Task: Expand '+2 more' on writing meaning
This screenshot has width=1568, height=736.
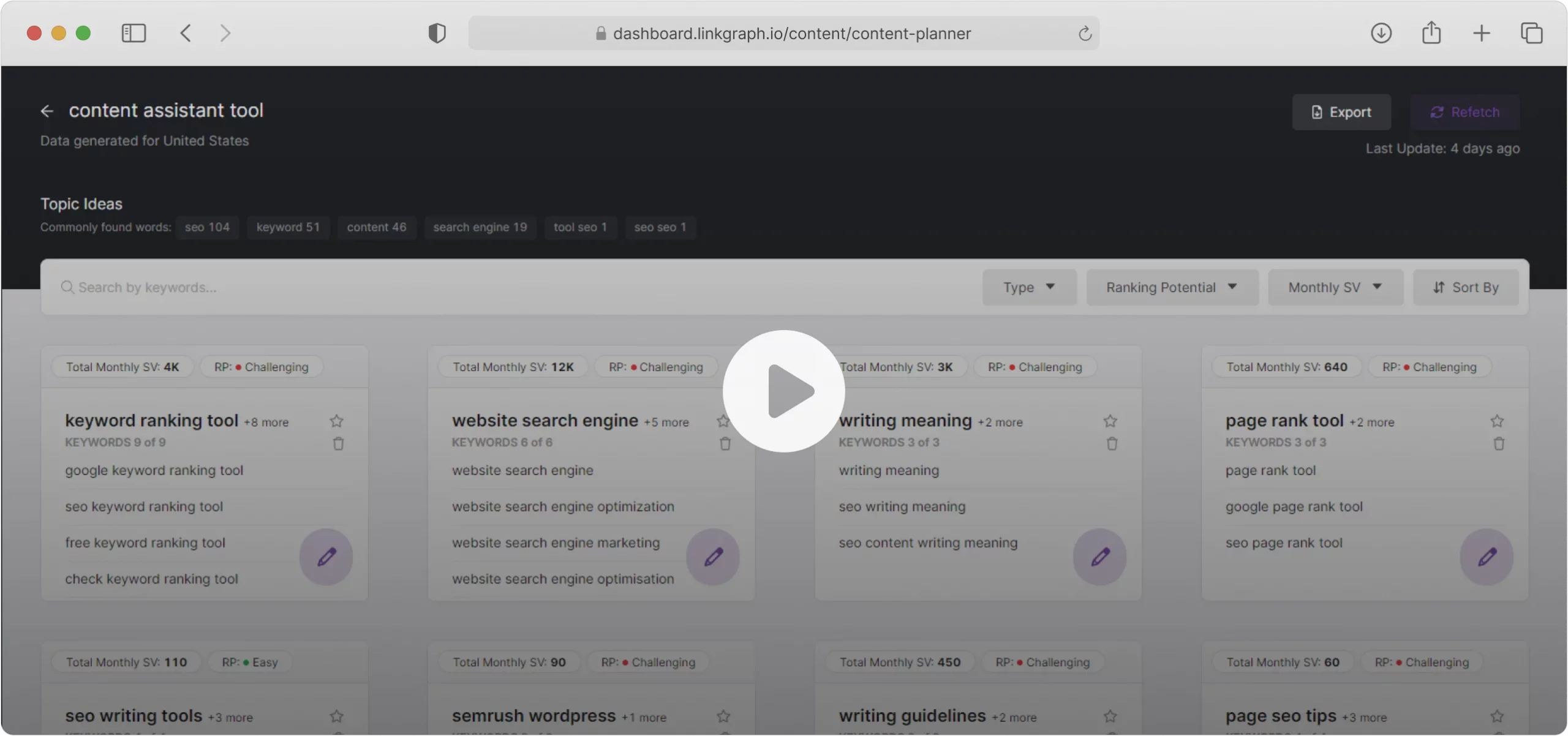Action: [x=1000, y=422]
